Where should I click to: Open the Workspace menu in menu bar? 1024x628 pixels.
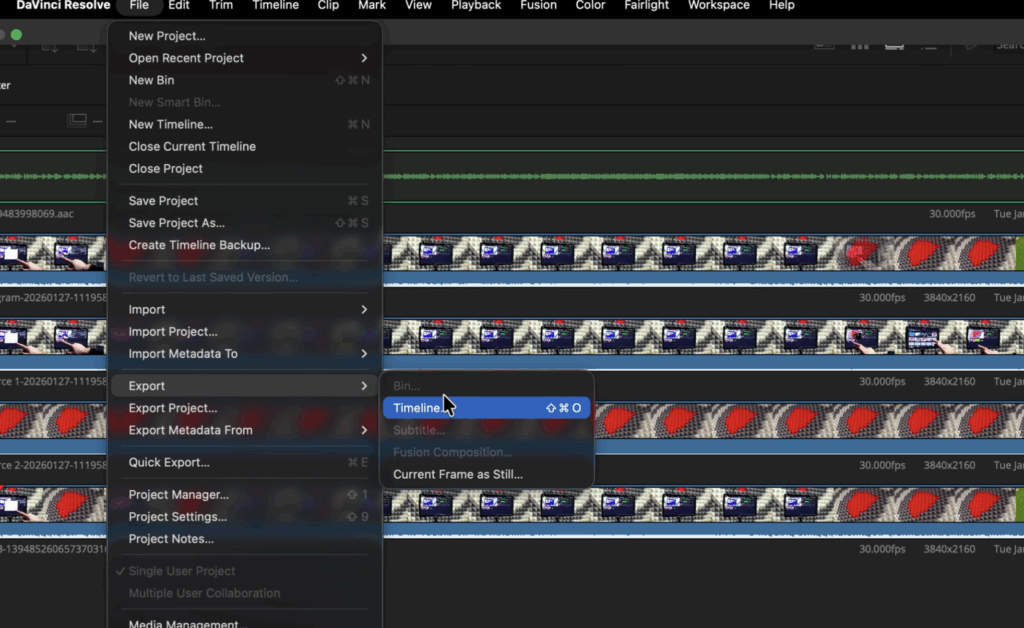(x=718, y=6)
